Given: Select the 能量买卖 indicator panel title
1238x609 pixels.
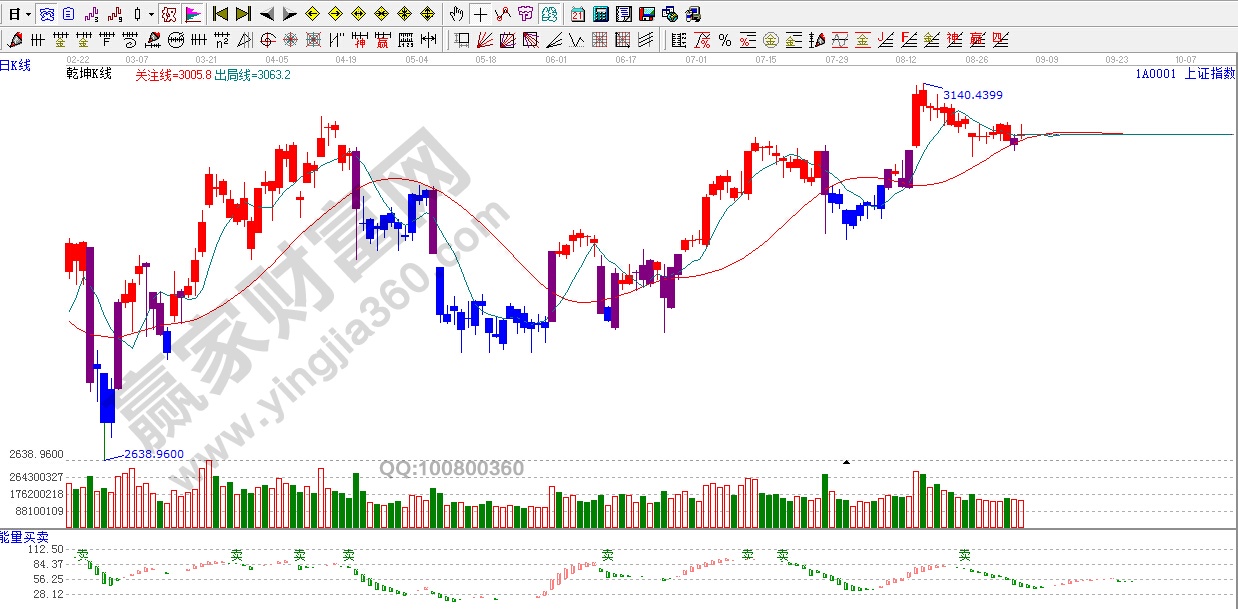Looking at the screenshot, I should pyautogui.click(x=22, y=538).
